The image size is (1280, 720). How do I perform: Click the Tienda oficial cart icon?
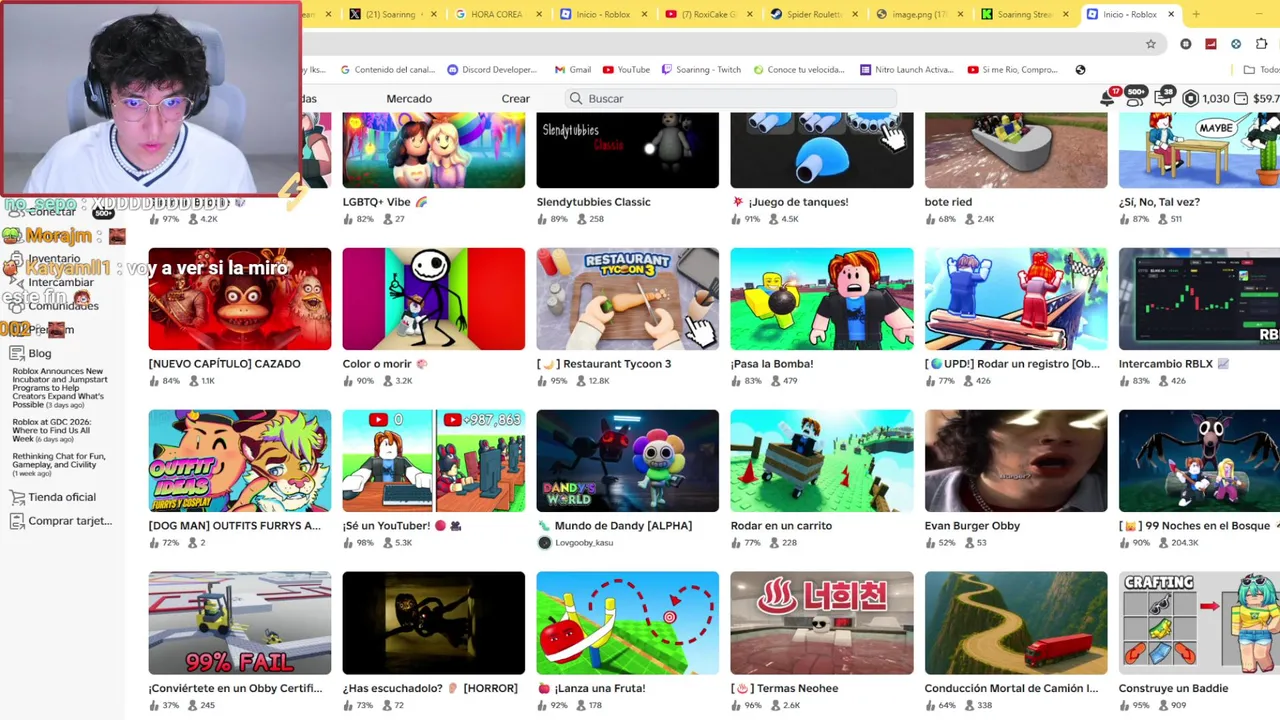coord(16,497)
